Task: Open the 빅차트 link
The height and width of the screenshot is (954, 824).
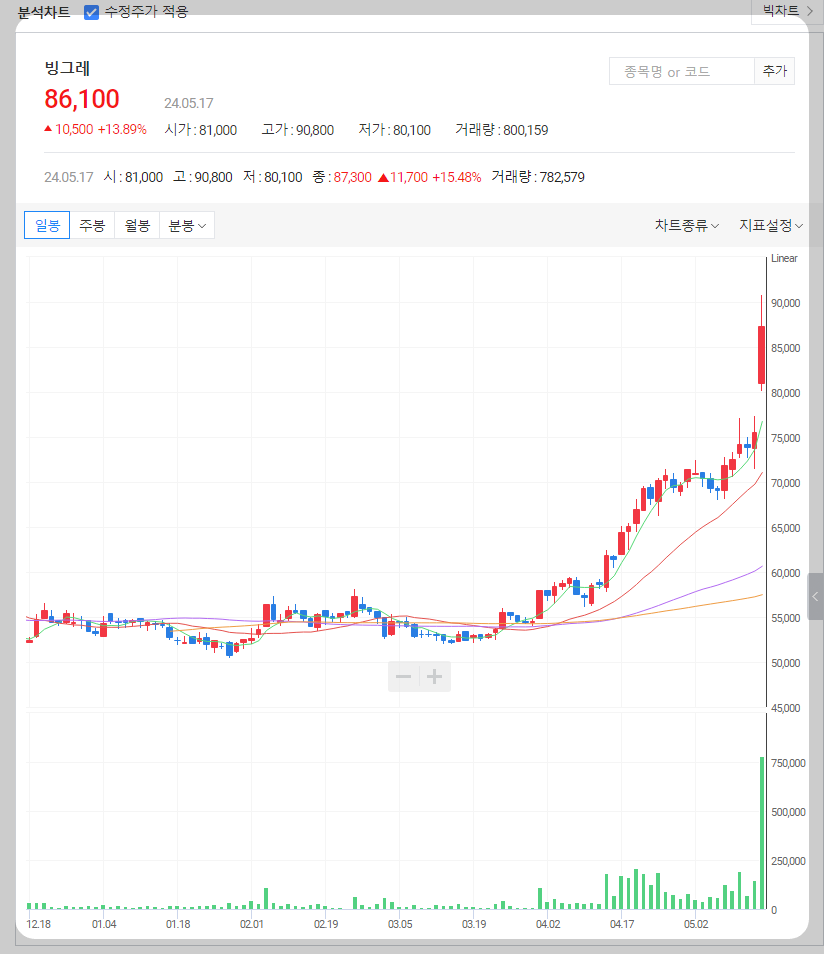Action: click(x=787, y=11)
